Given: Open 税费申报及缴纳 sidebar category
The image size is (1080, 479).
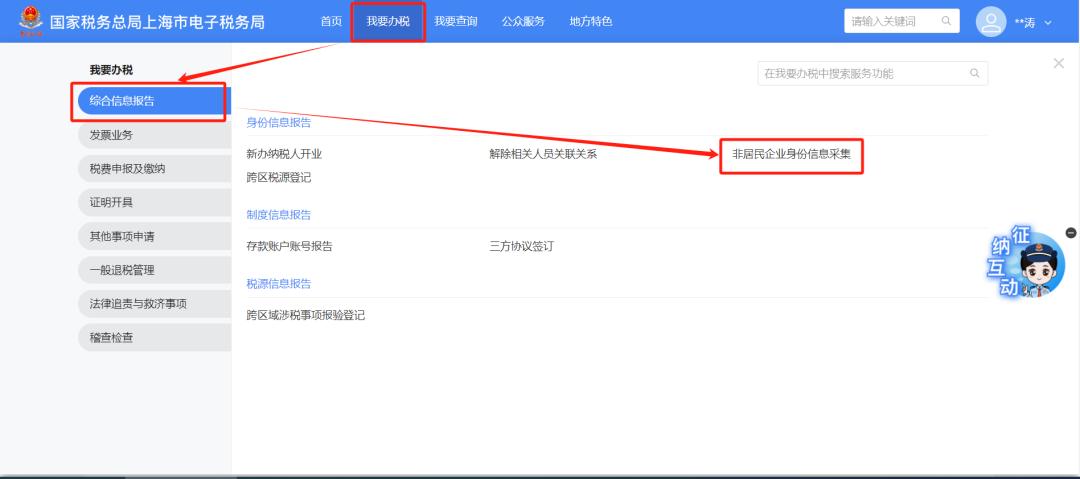Looking at the screenshot, I should coord(152,169).
